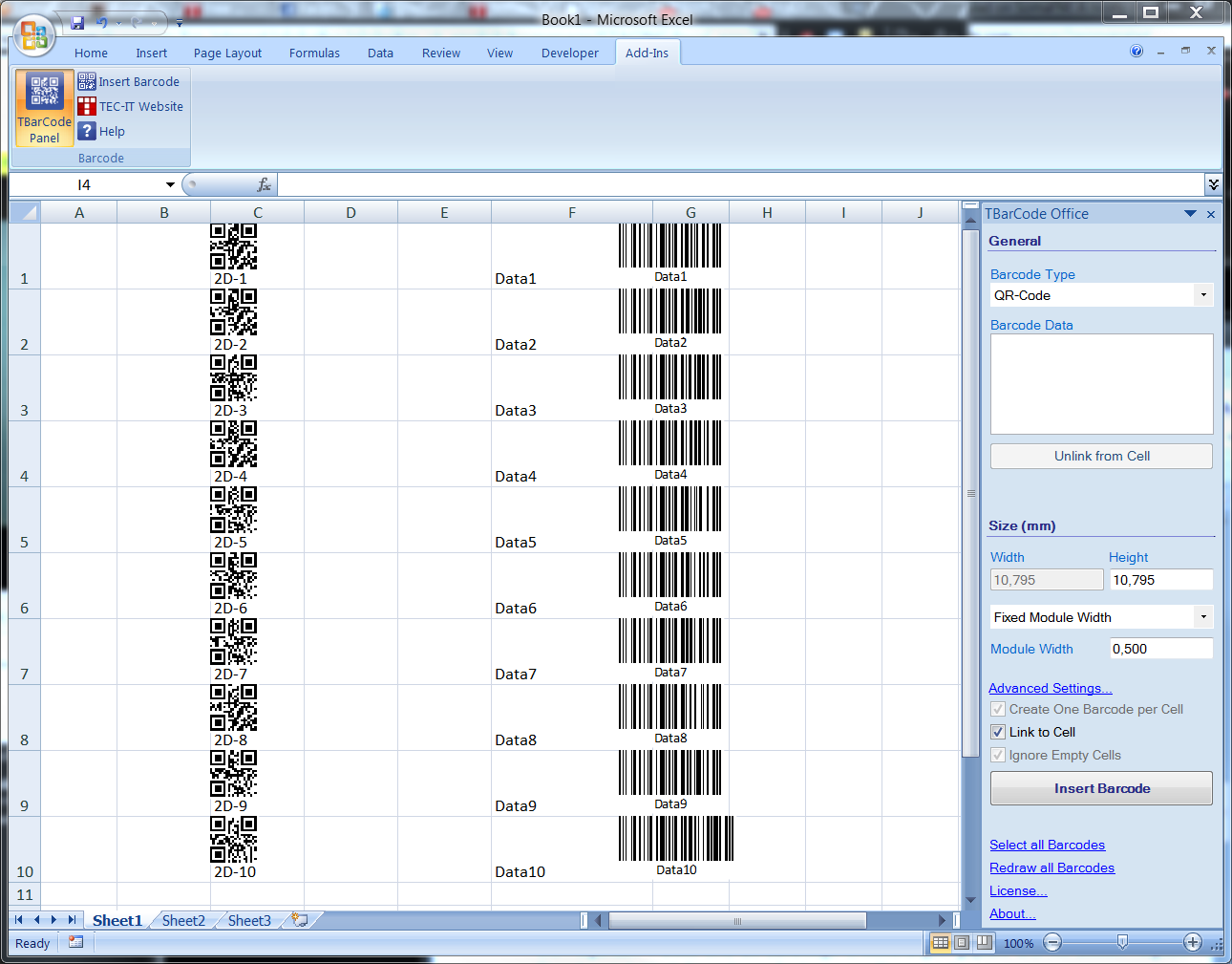
Task: Click the Undo icon in Quick Access Toolbar
Action: 101,23
